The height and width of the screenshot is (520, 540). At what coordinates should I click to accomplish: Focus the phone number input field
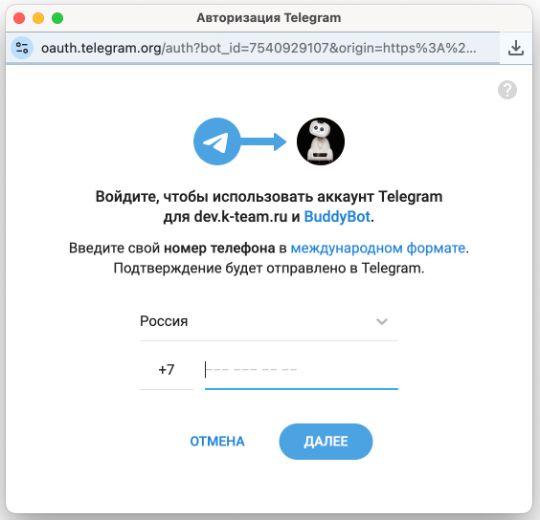pyautogui.click(x=301, y=371)
